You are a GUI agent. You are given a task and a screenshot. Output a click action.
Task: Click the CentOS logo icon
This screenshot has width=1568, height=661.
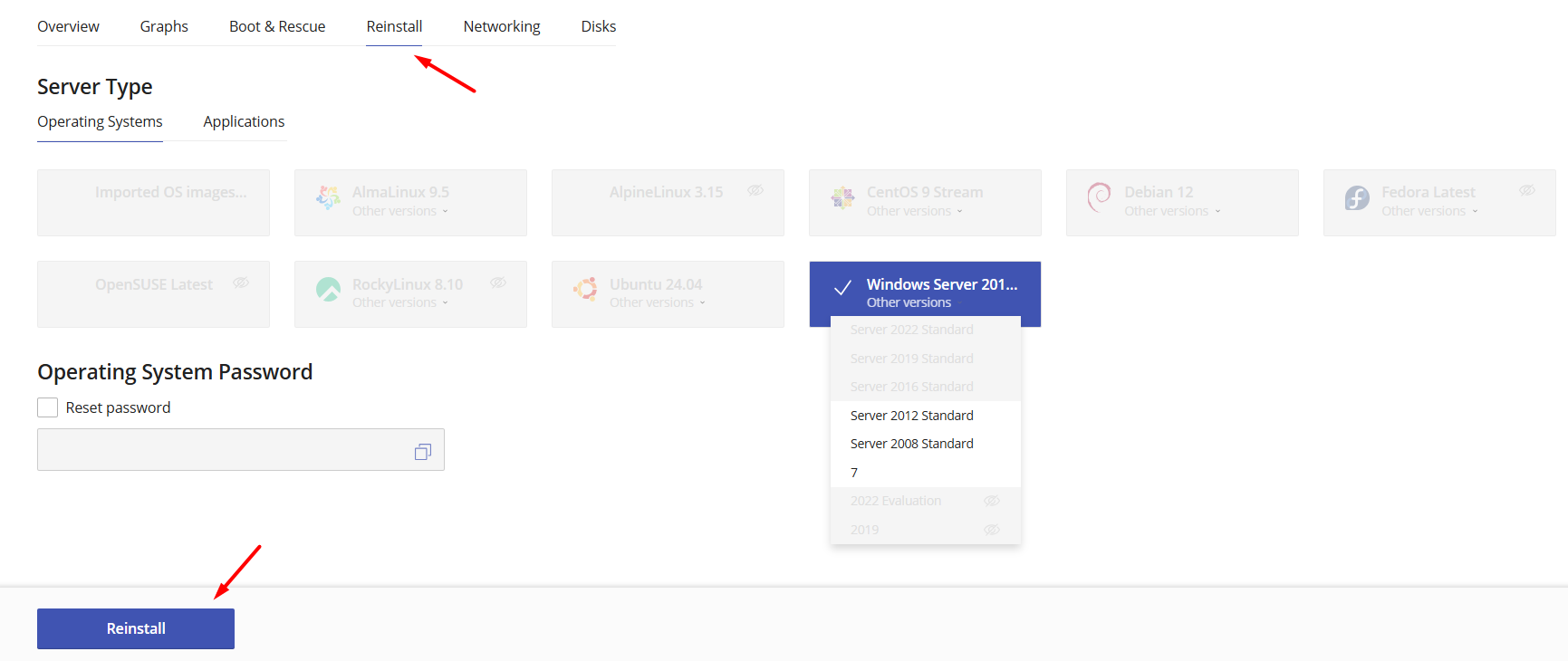pyautogui.click(x=842, y=197)
